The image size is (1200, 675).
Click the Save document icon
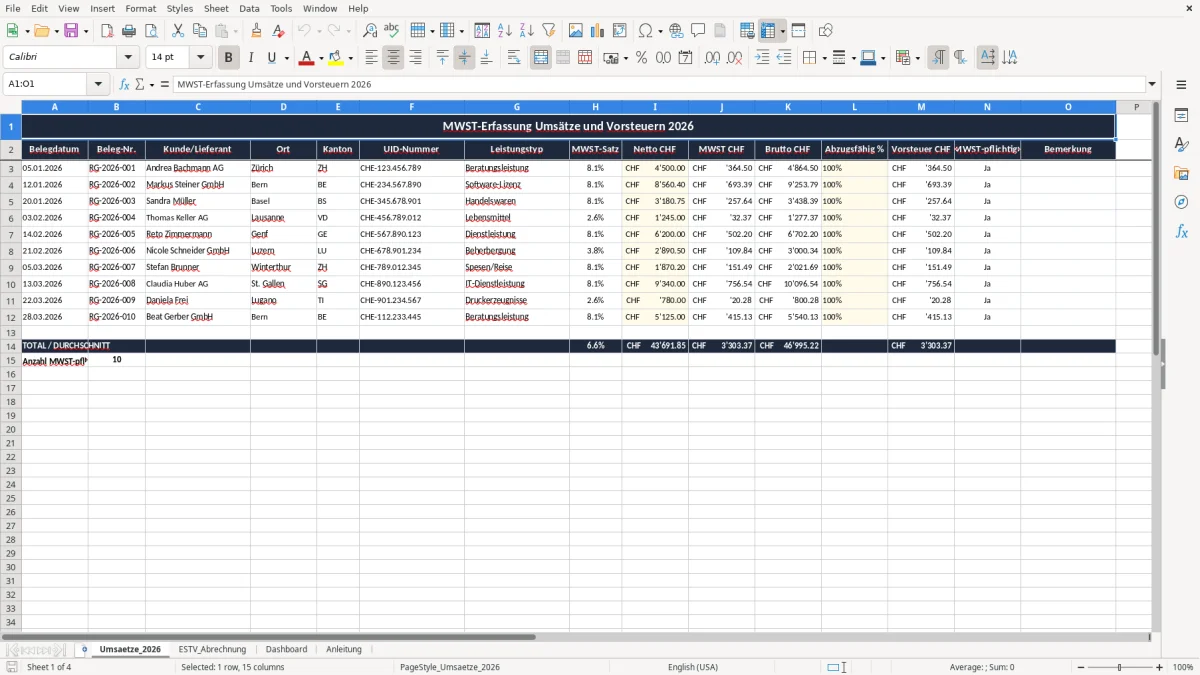point(71,31)
